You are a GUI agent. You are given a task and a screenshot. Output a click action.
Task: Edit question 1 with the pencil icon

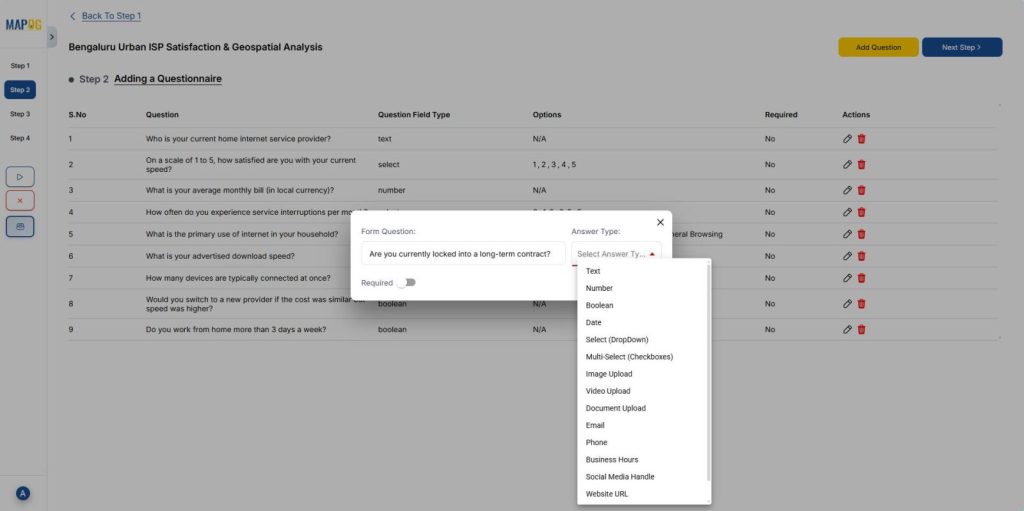(x=847, y=139)
